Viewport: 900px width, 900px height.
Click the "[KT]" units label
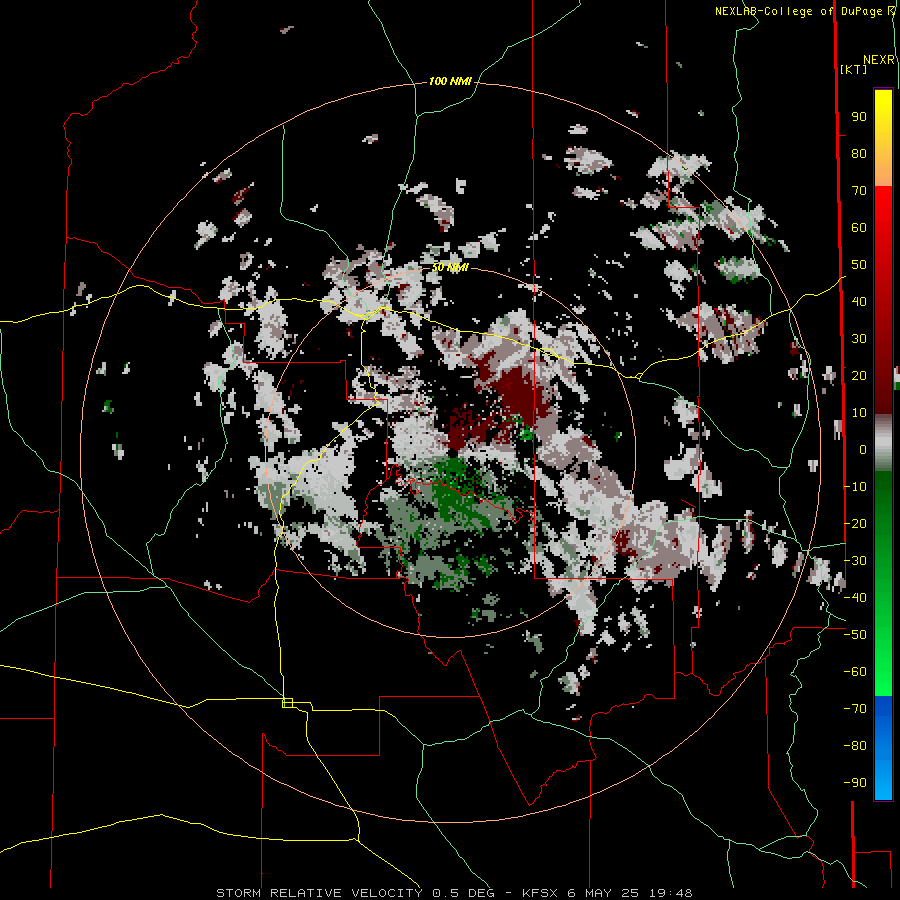click(853, 69)
